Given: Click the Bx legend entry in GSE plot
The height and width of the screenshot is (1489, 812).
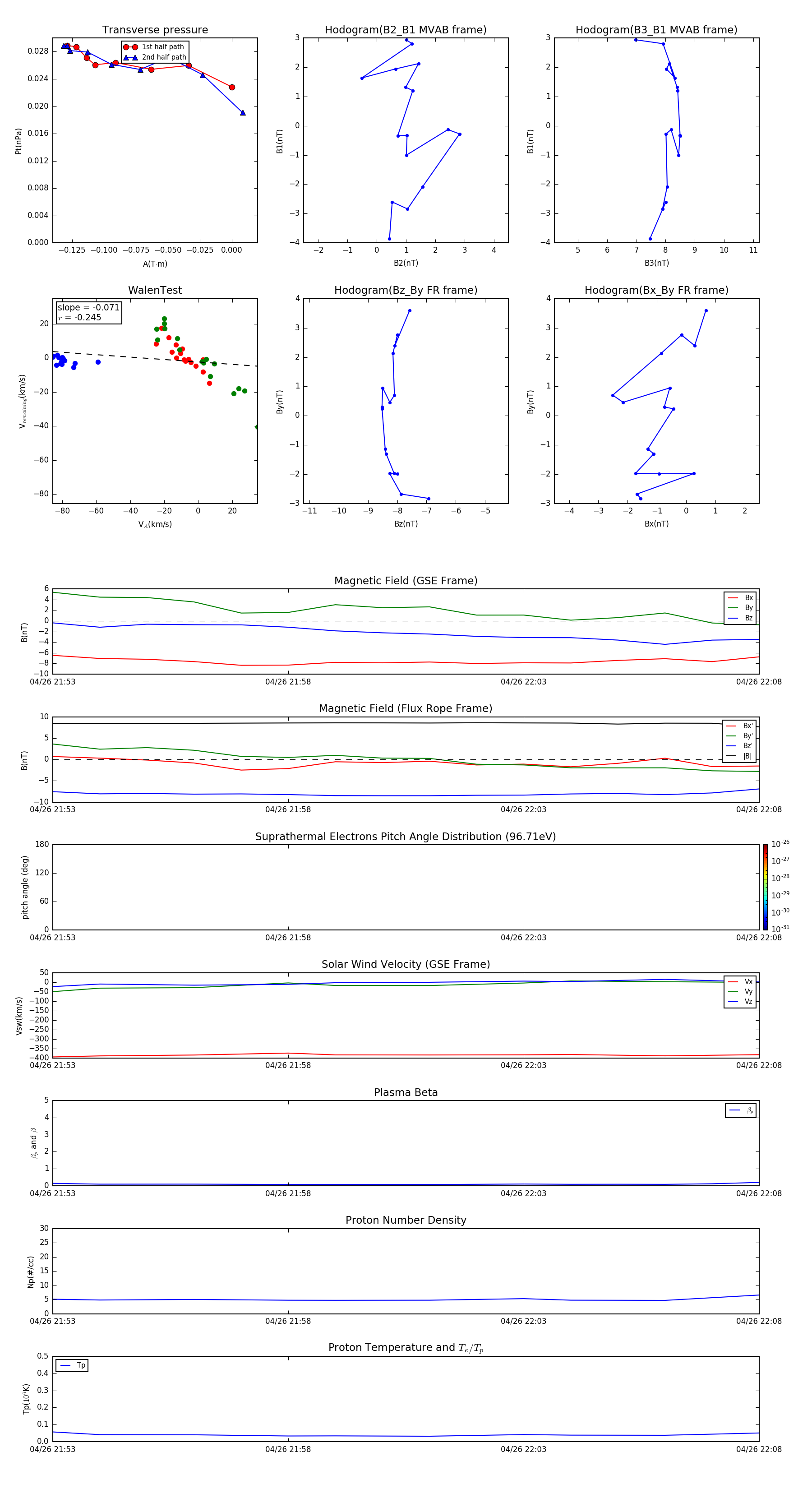Looking at the screenshot, I should pos(740,598).
